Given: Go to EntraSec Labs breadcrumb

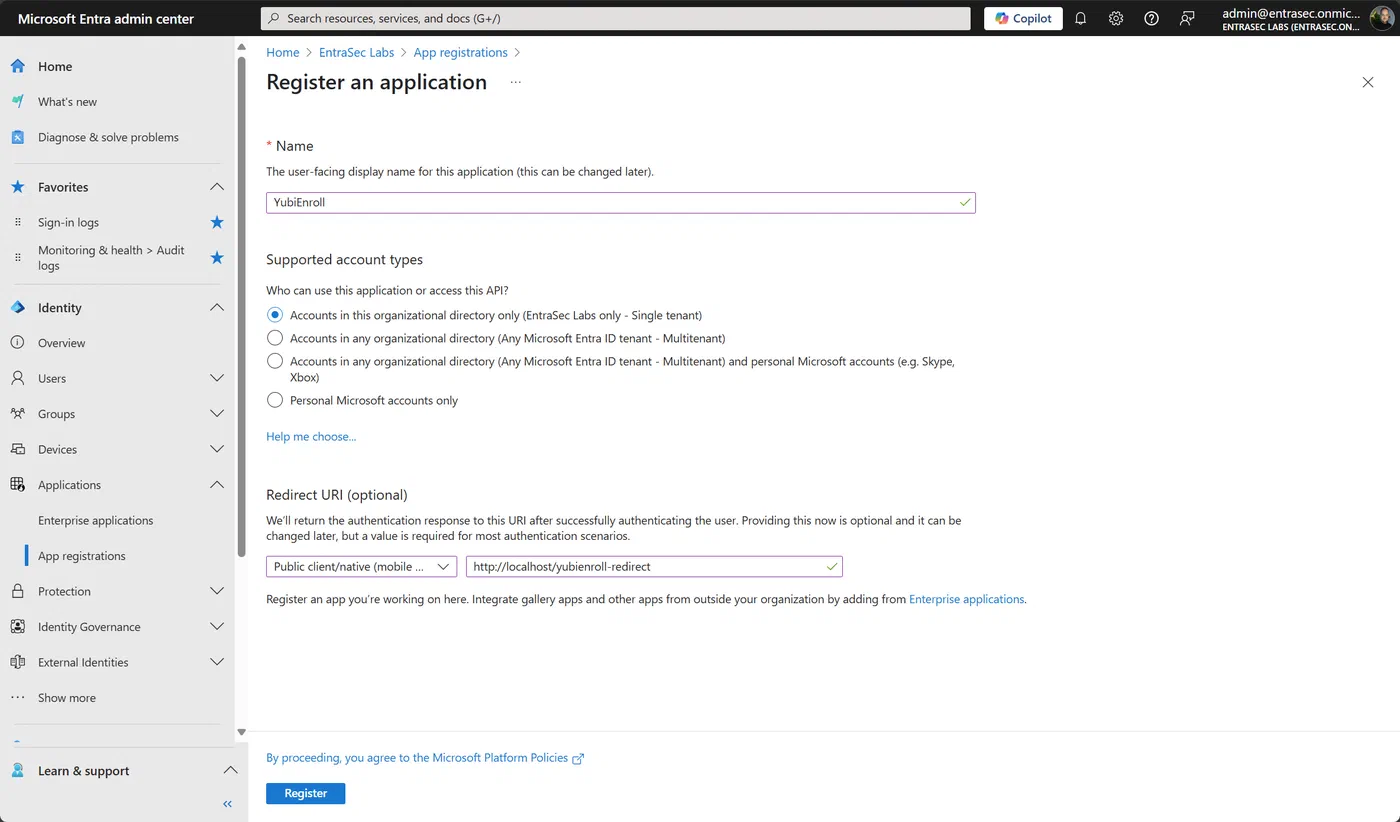Looking at the screenshot, I should point(356,52).
